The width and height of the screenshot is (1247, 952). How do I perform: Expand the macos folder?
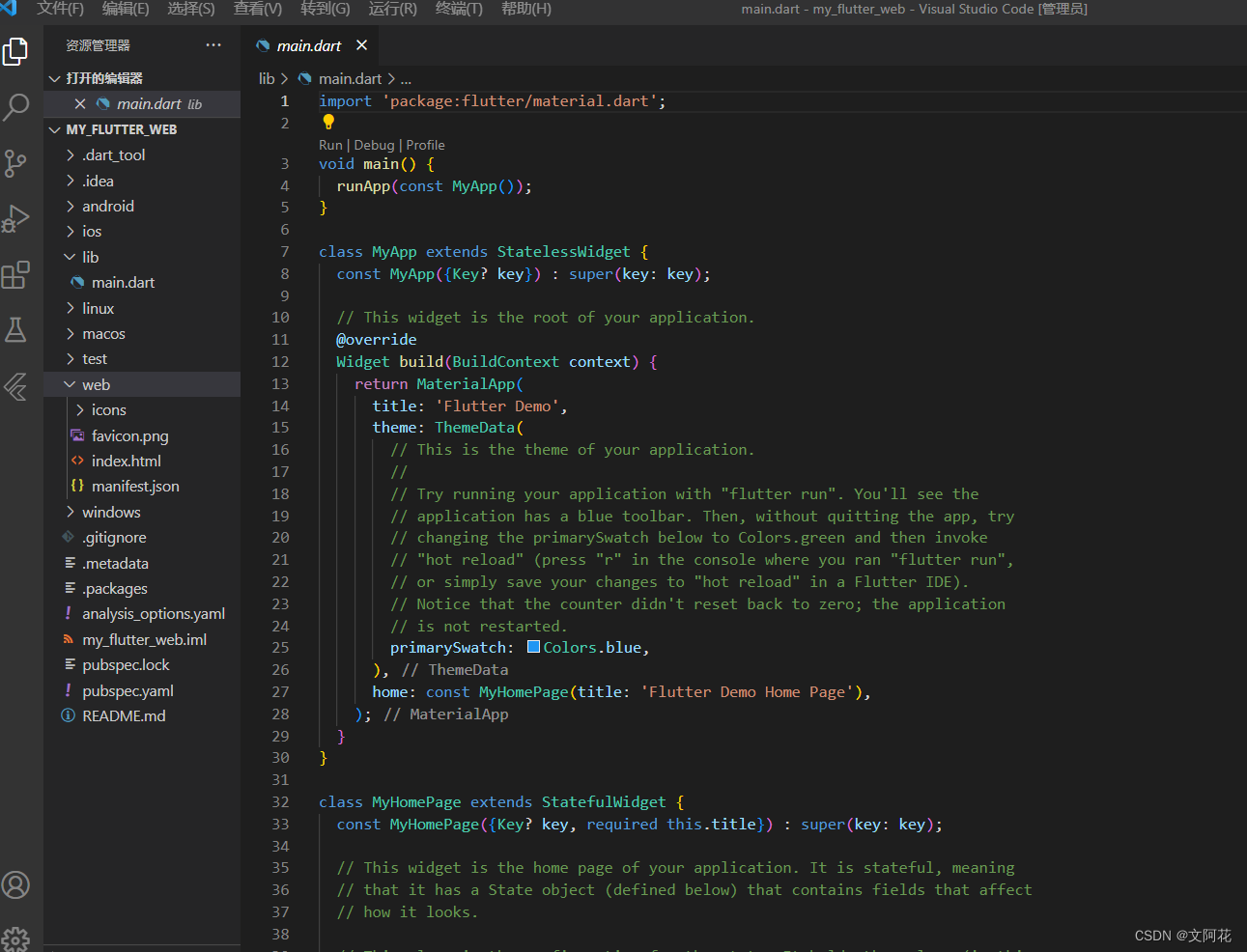click(70, 334)
